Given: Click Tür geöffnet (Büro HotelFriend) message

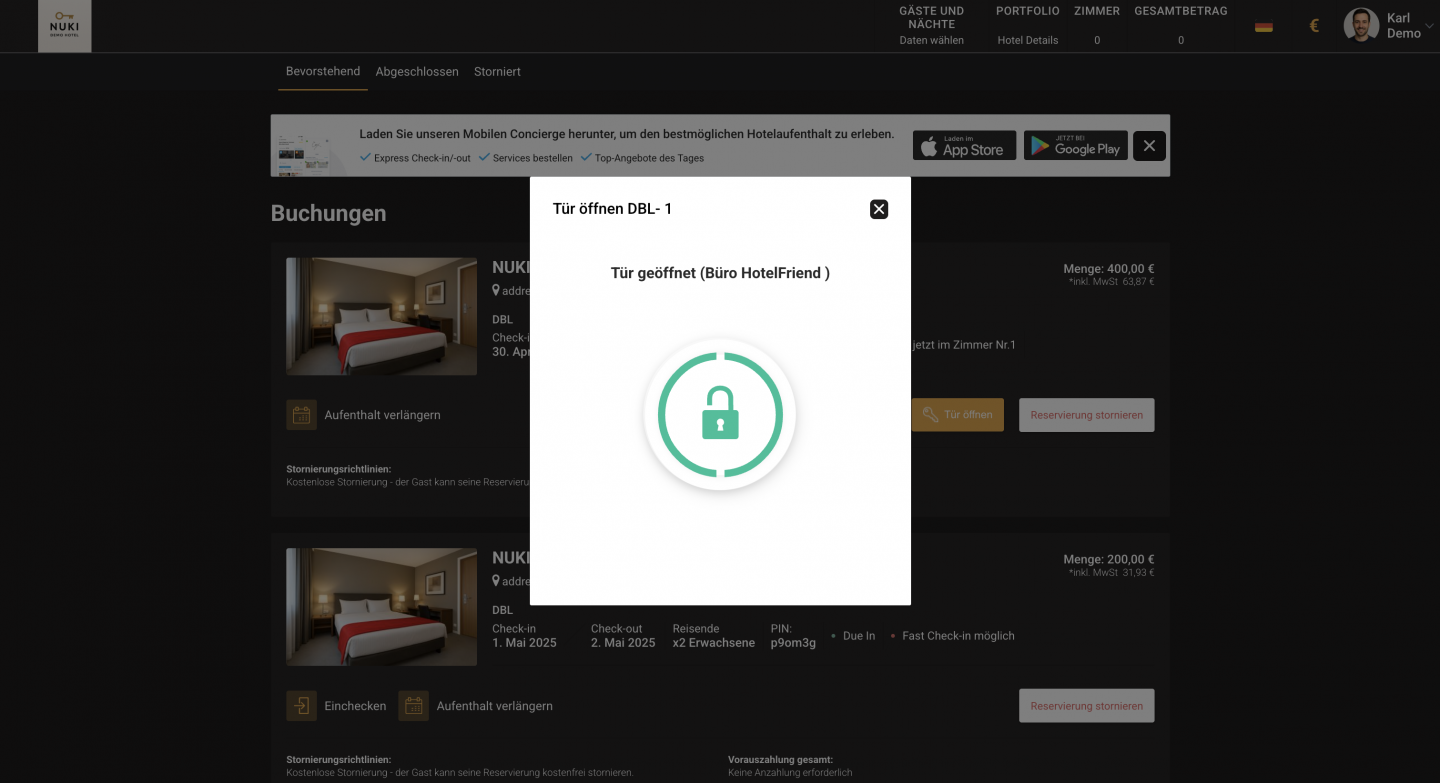Looking at the screenshot, I should pos(720,273).
